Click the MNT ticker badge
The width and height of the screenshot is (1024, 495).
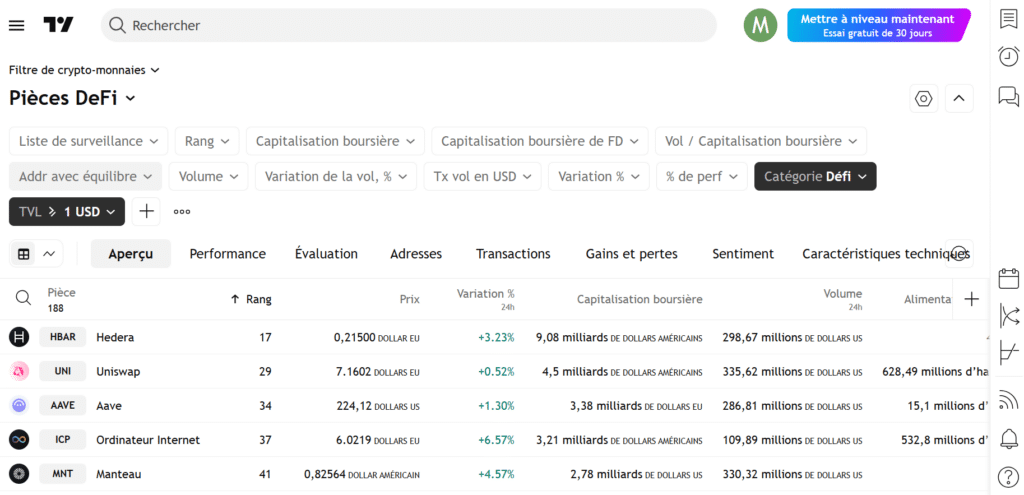(63, 473)
